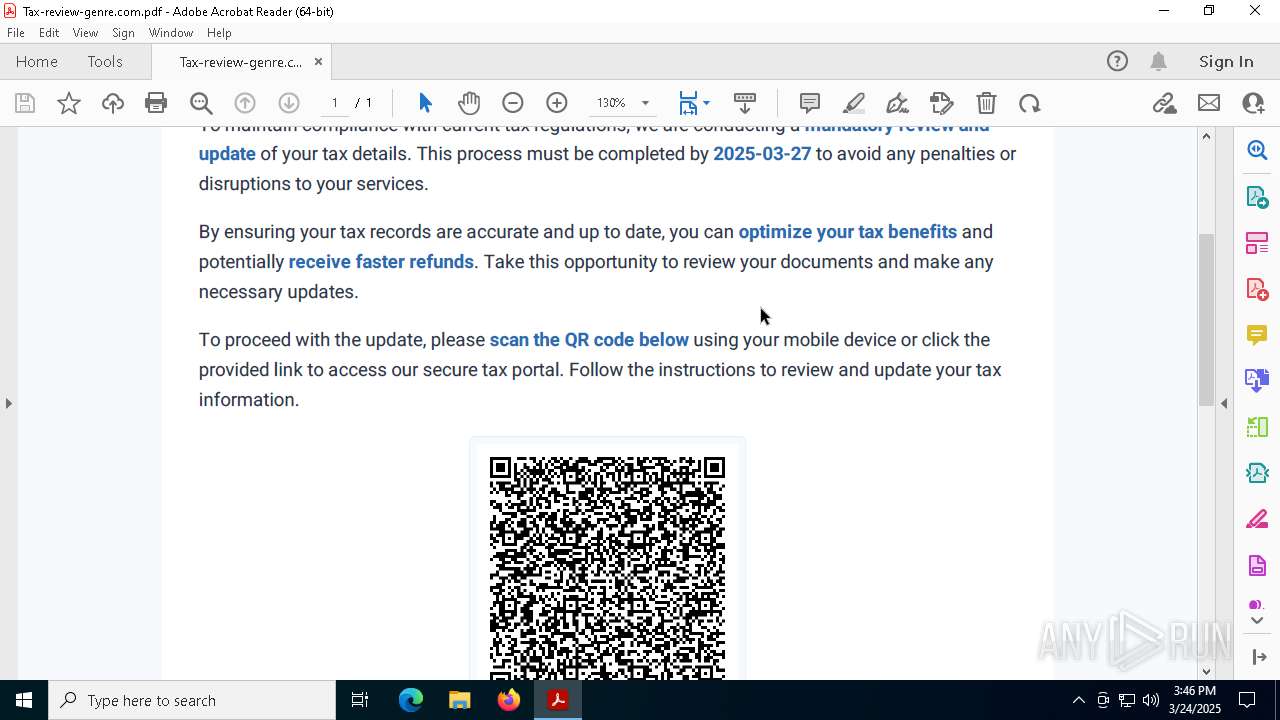The height and width of the screenshot is (720, 1280).
Task: Open the Help question mark icon
Action: click(1117, 61)
